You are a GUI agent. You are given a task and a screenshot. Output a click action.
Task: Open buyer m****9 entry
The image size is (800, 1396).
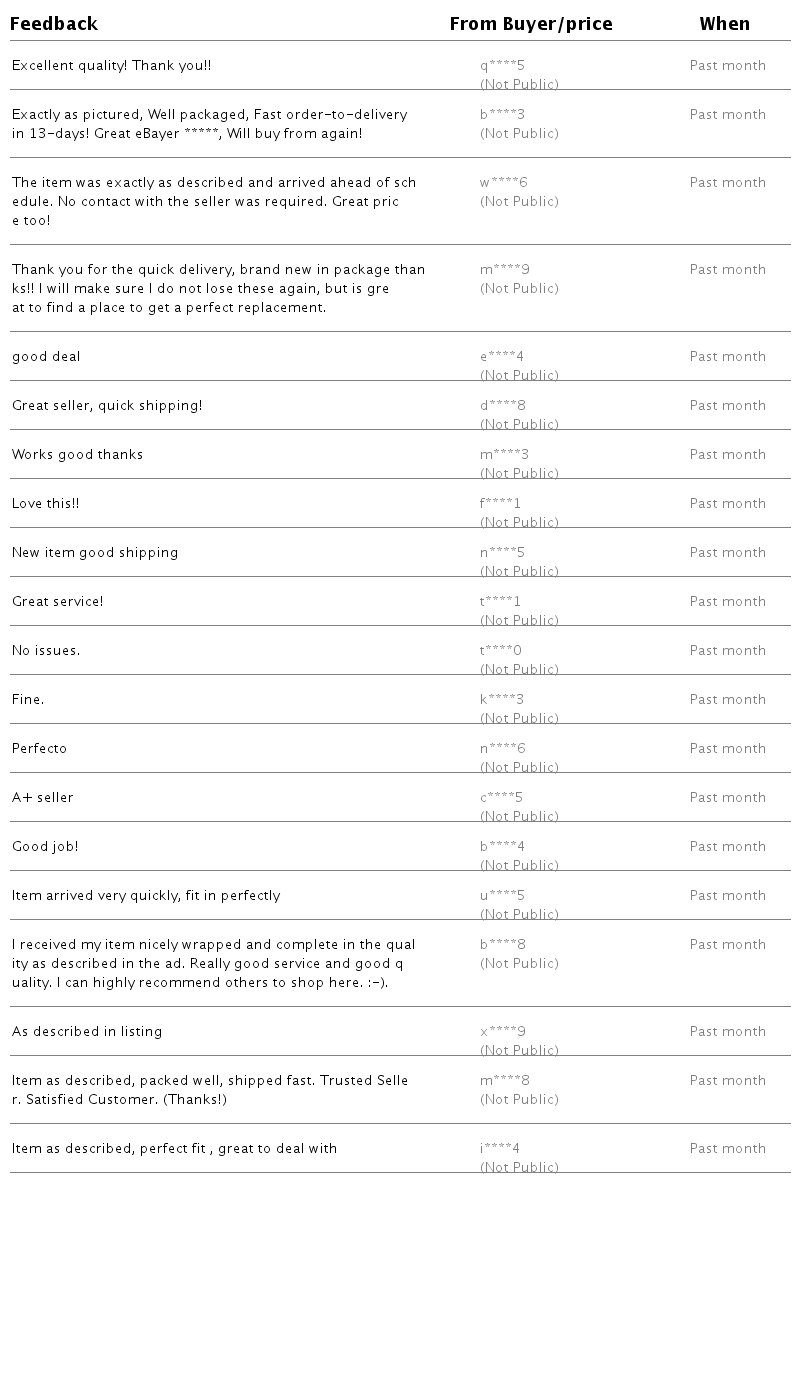pyautogui.click(x=504, y=270)
